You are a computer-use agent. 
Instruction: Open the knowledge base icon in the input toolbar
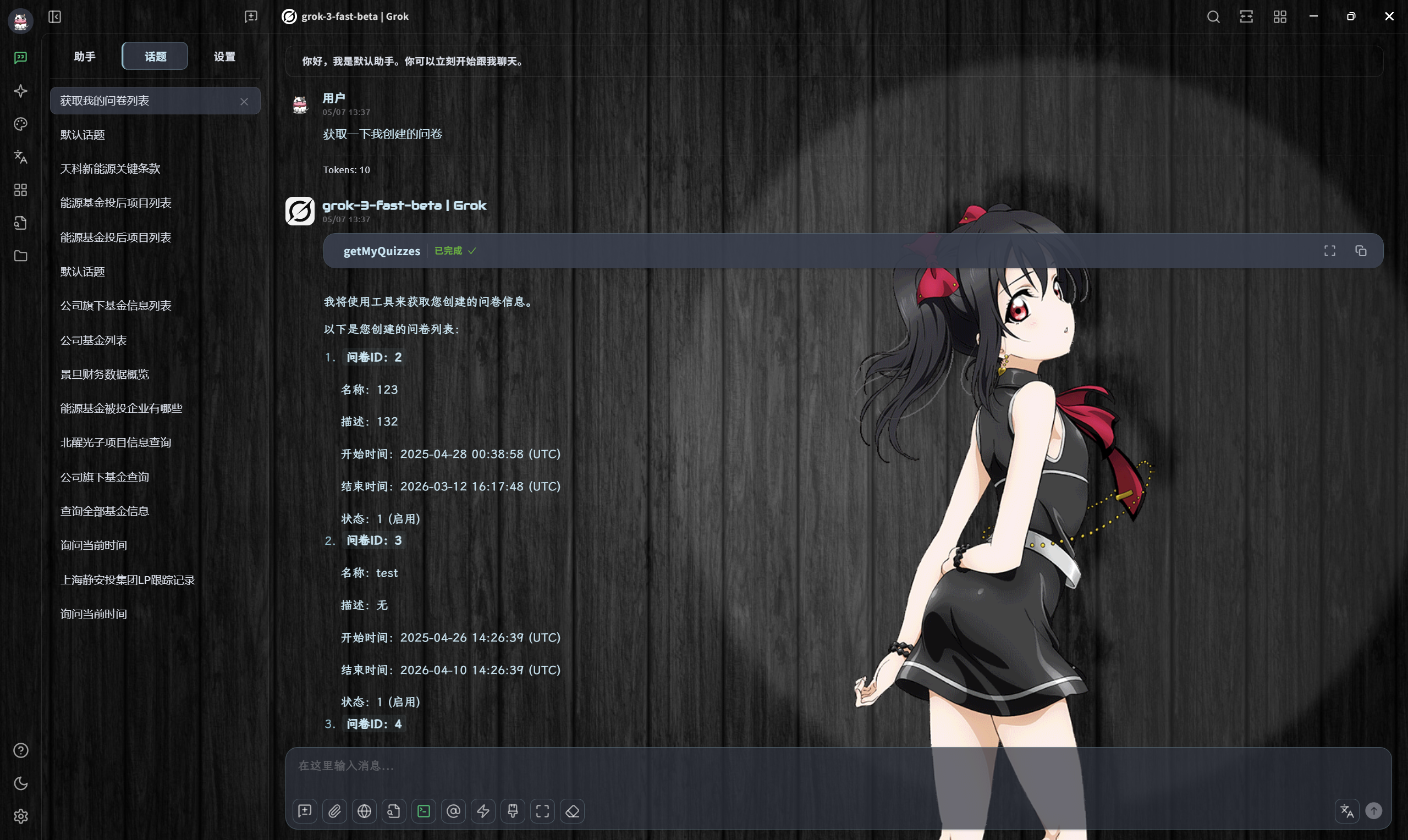(394, 811)
